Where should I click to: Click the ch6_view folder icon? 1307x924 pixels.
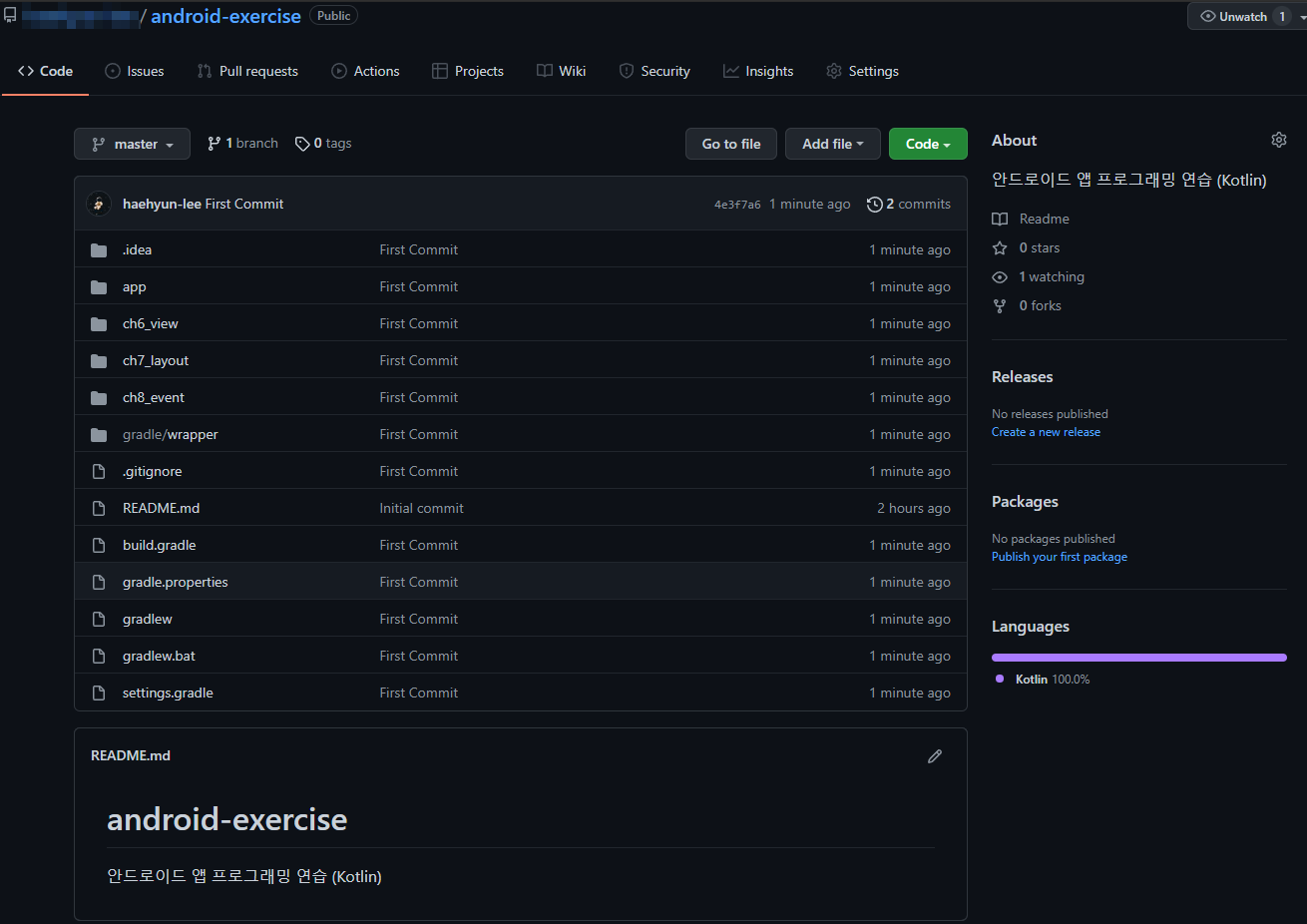click(x=99, y=323)
